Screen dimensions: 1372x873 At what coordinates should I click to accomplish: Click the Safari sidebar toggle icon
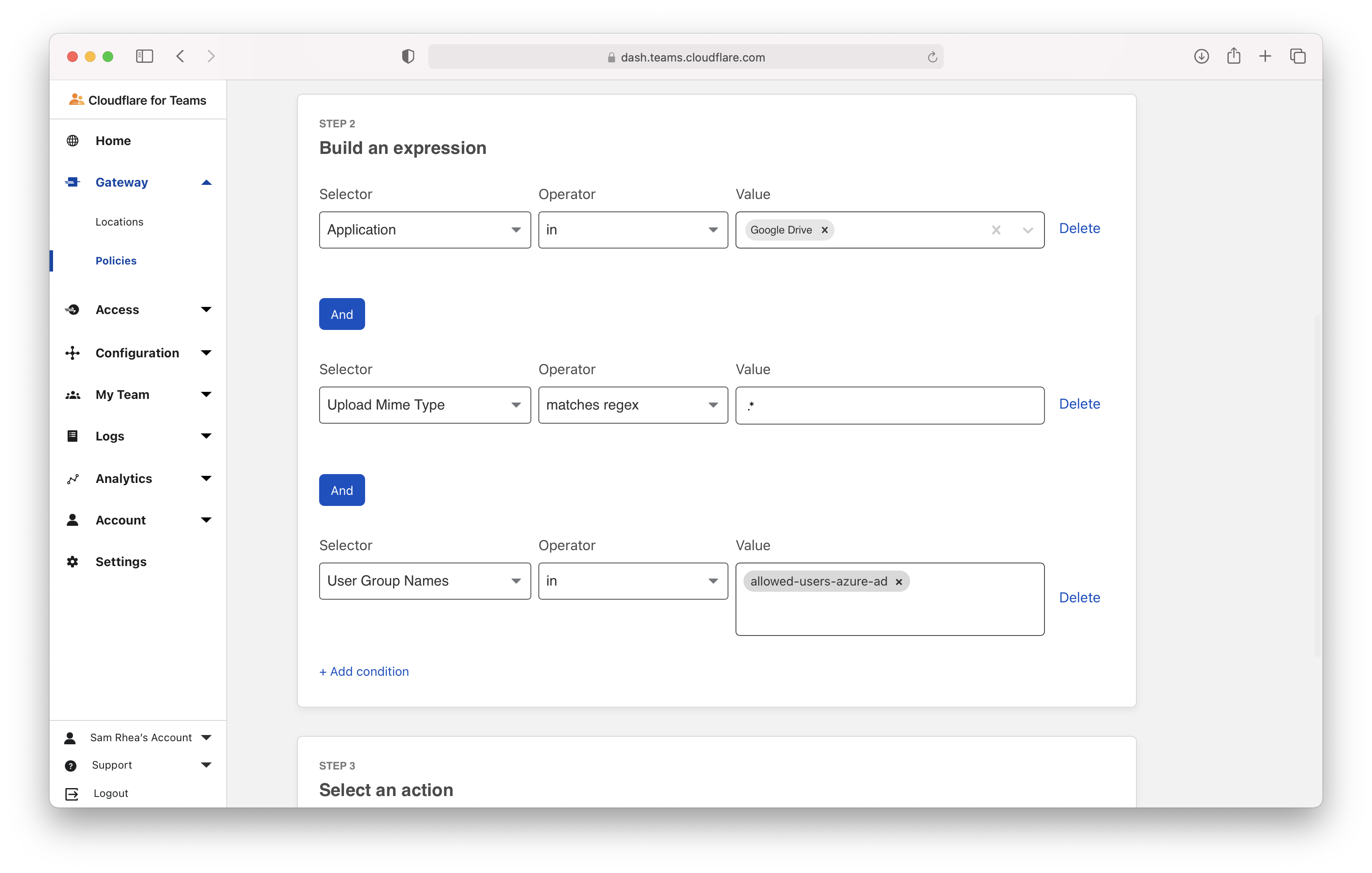click(x=144, y=57)
